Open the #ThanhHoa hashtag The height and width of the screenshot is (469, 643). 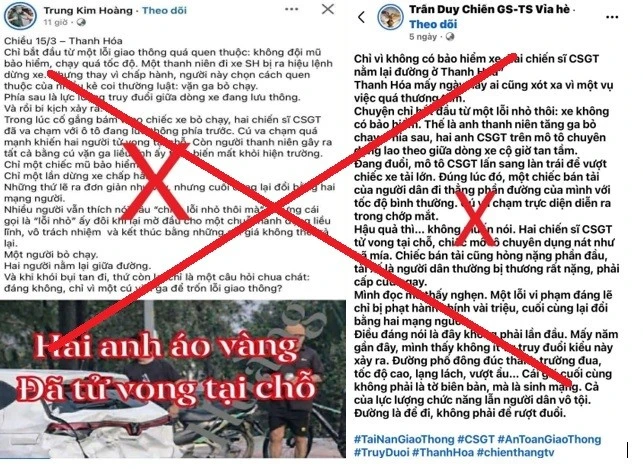[x=443, y=453]
